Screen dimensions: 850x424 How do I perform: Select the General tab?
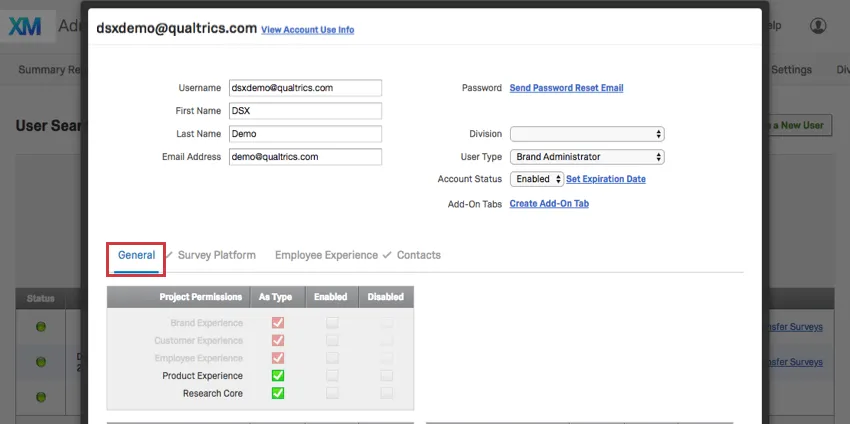click(136, 255)
